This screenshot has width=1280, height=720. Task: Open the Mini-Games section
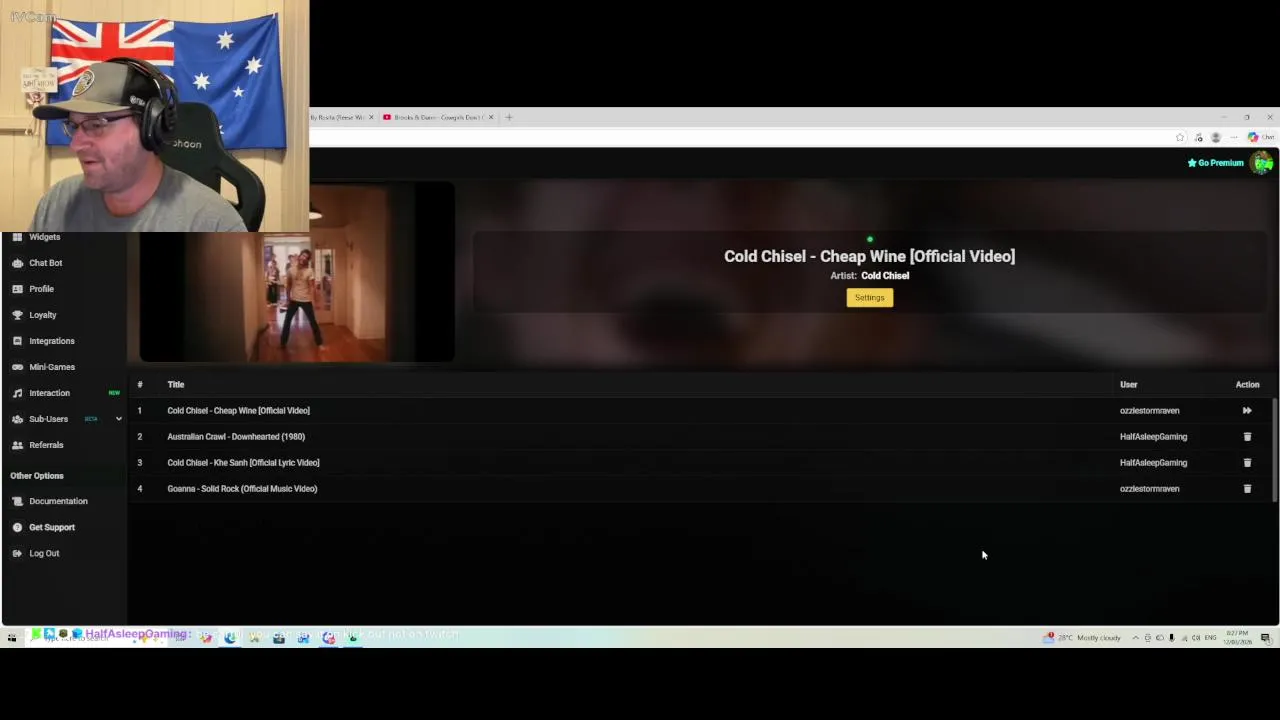[51, 367]
